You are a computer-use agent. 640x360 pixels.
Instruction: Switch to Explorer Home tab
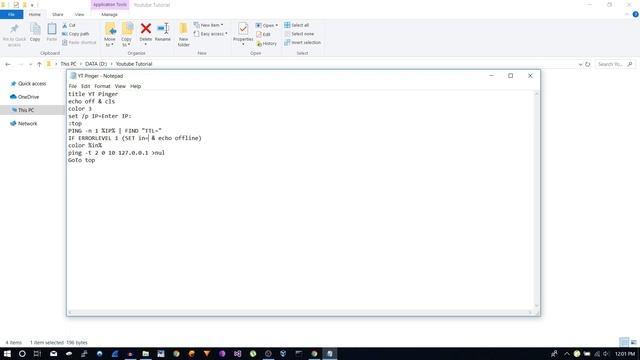(34, 14)
